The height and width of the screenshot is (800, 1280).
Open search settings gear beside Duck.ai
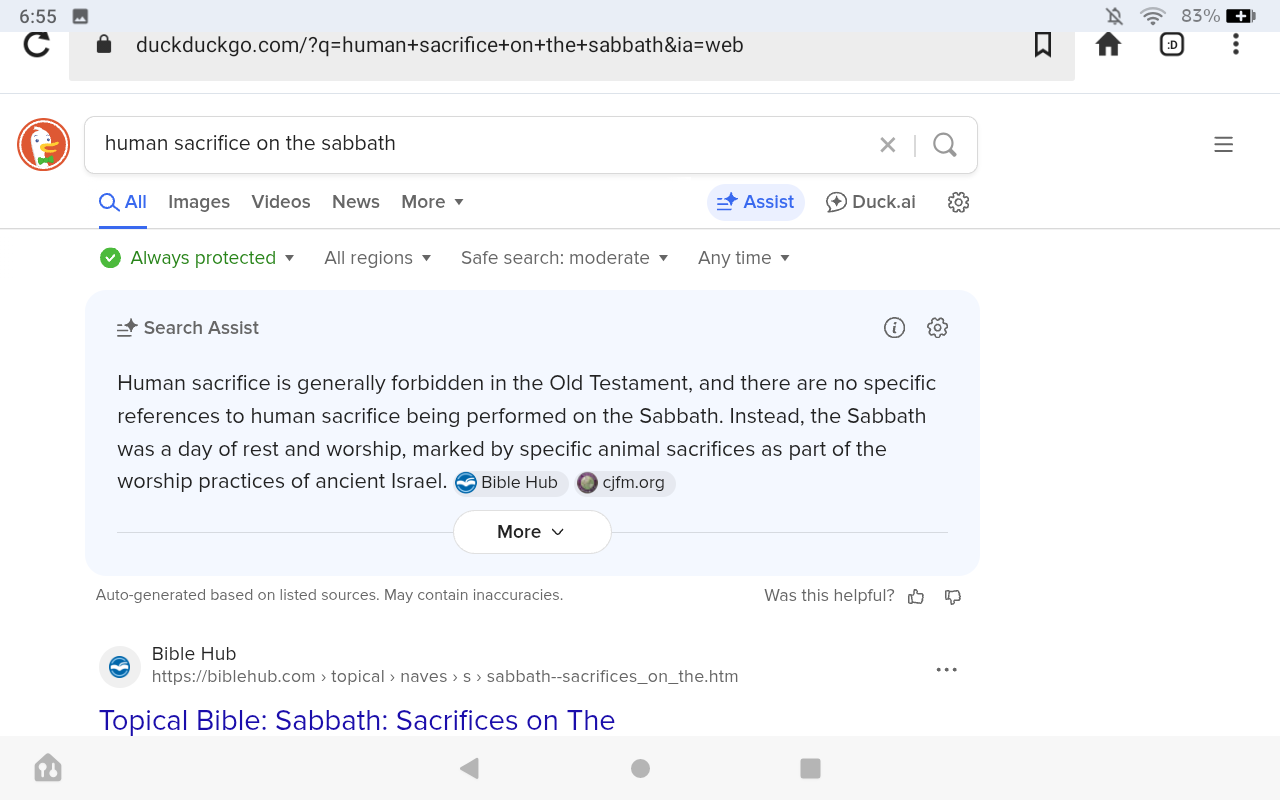click(958, 202)
